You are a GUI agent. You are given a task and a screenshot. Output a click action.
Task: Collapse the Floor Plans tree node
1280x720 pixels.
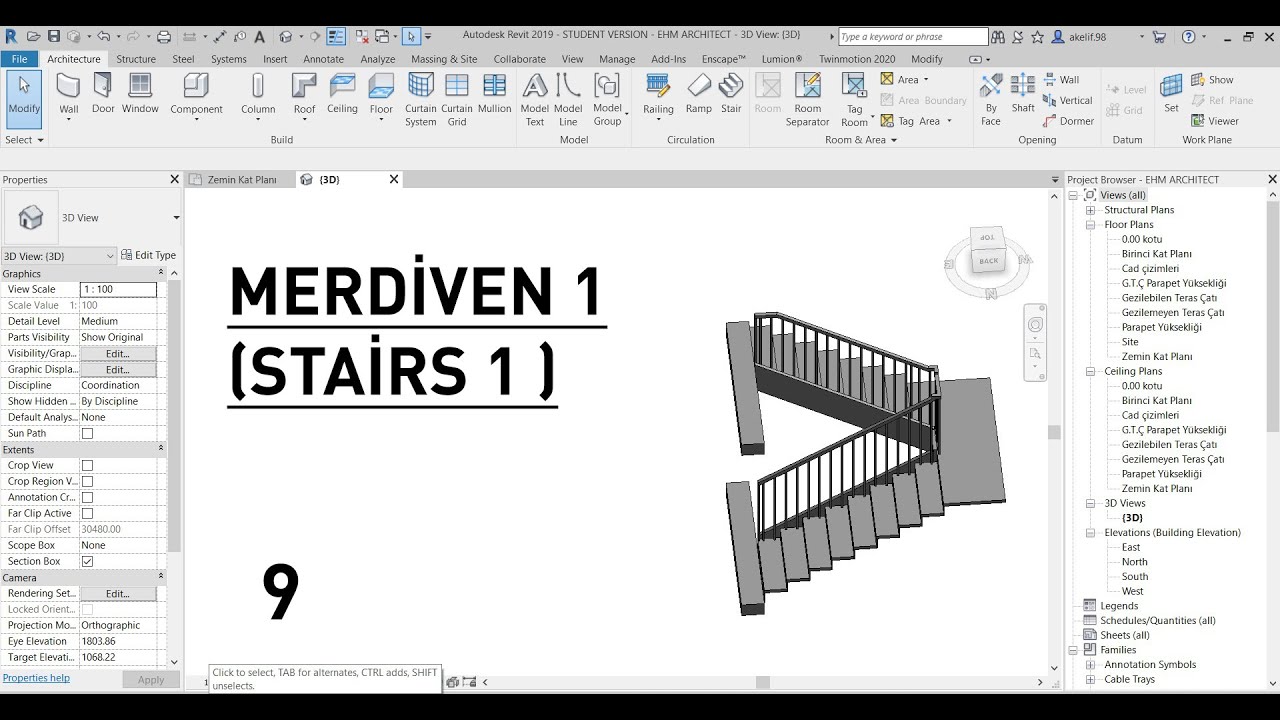click(x=1091, y=225)
